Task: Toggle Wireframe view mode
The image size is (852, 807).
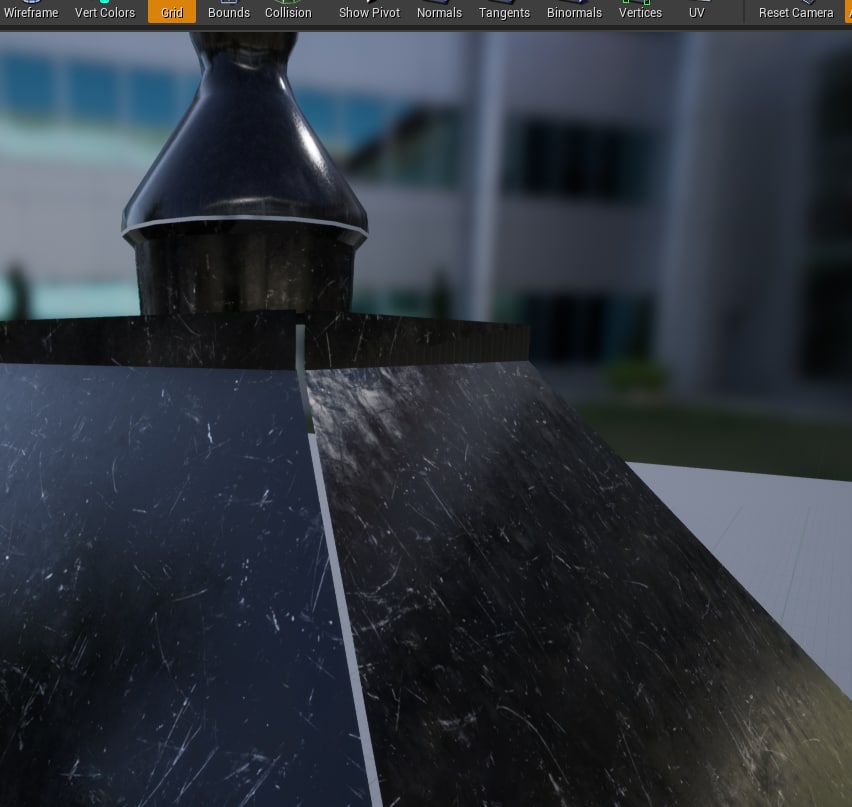Action: pyautogui.click(x=31, y=11)
